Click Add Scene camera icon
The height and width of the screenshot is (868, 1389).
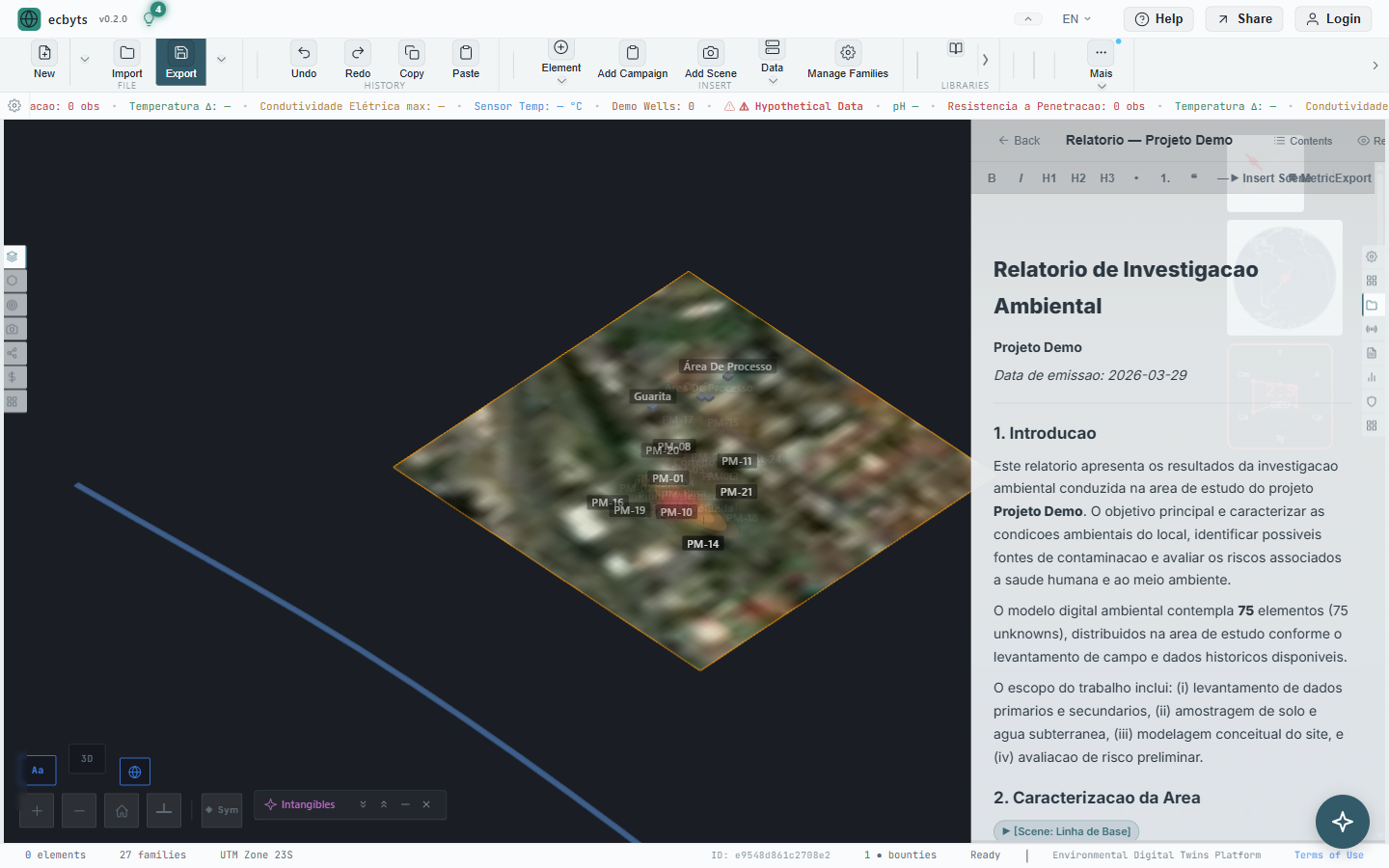(x=711, y=53)
